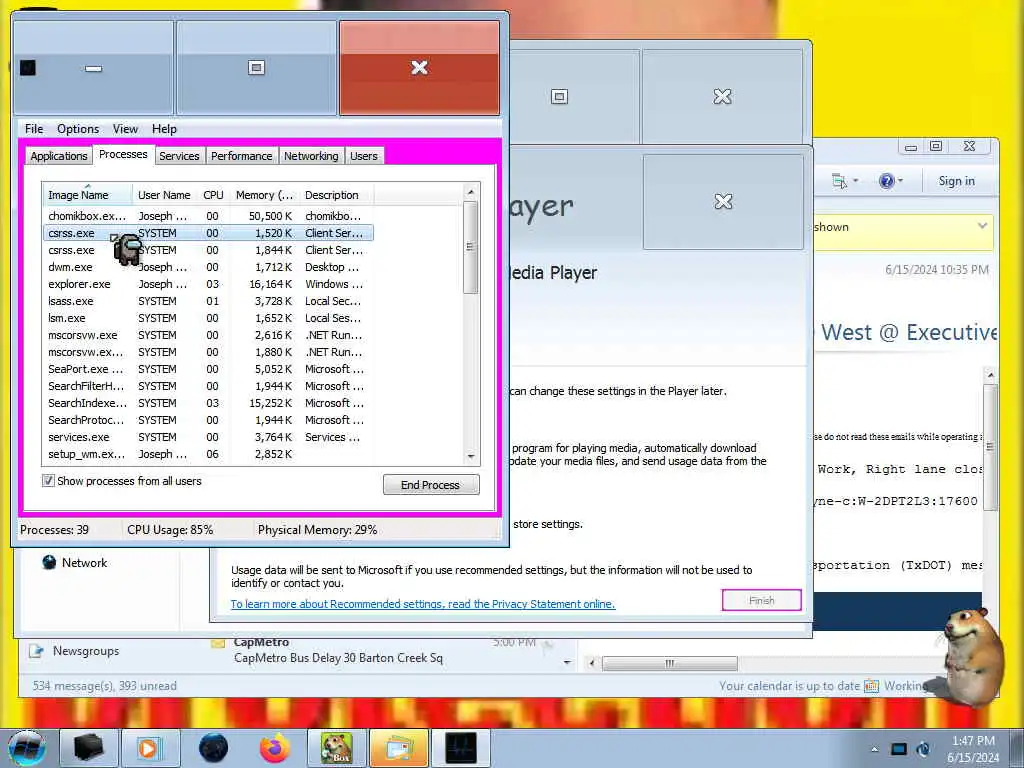Select the lsm.exe process row

pyautogui.click(x=208, y=318)
